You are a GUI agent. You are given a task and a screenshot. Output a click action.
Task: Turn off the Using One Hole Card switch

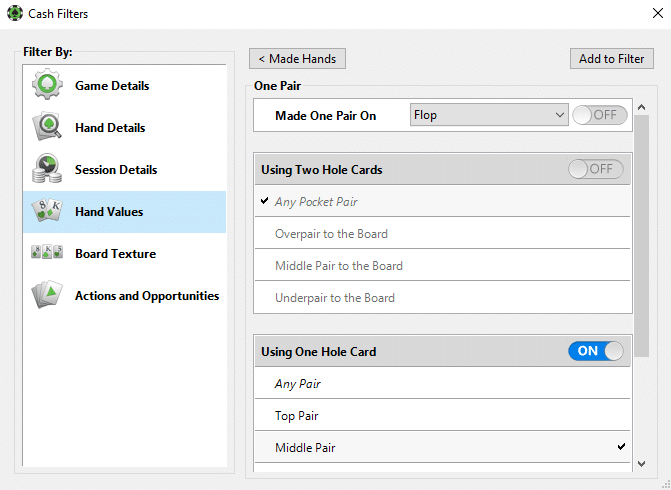tap(596, 351)
